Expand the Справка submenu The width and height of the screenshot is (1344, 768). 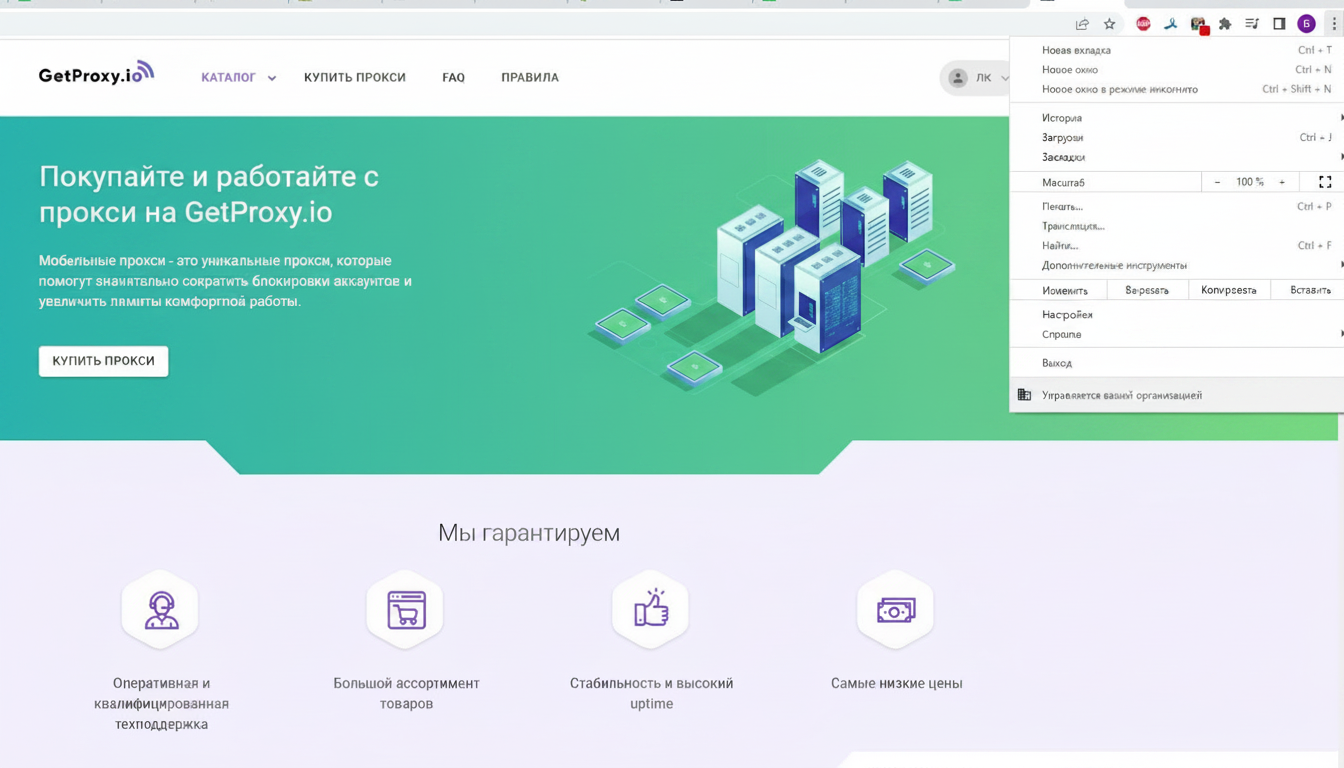[1177, 334]
